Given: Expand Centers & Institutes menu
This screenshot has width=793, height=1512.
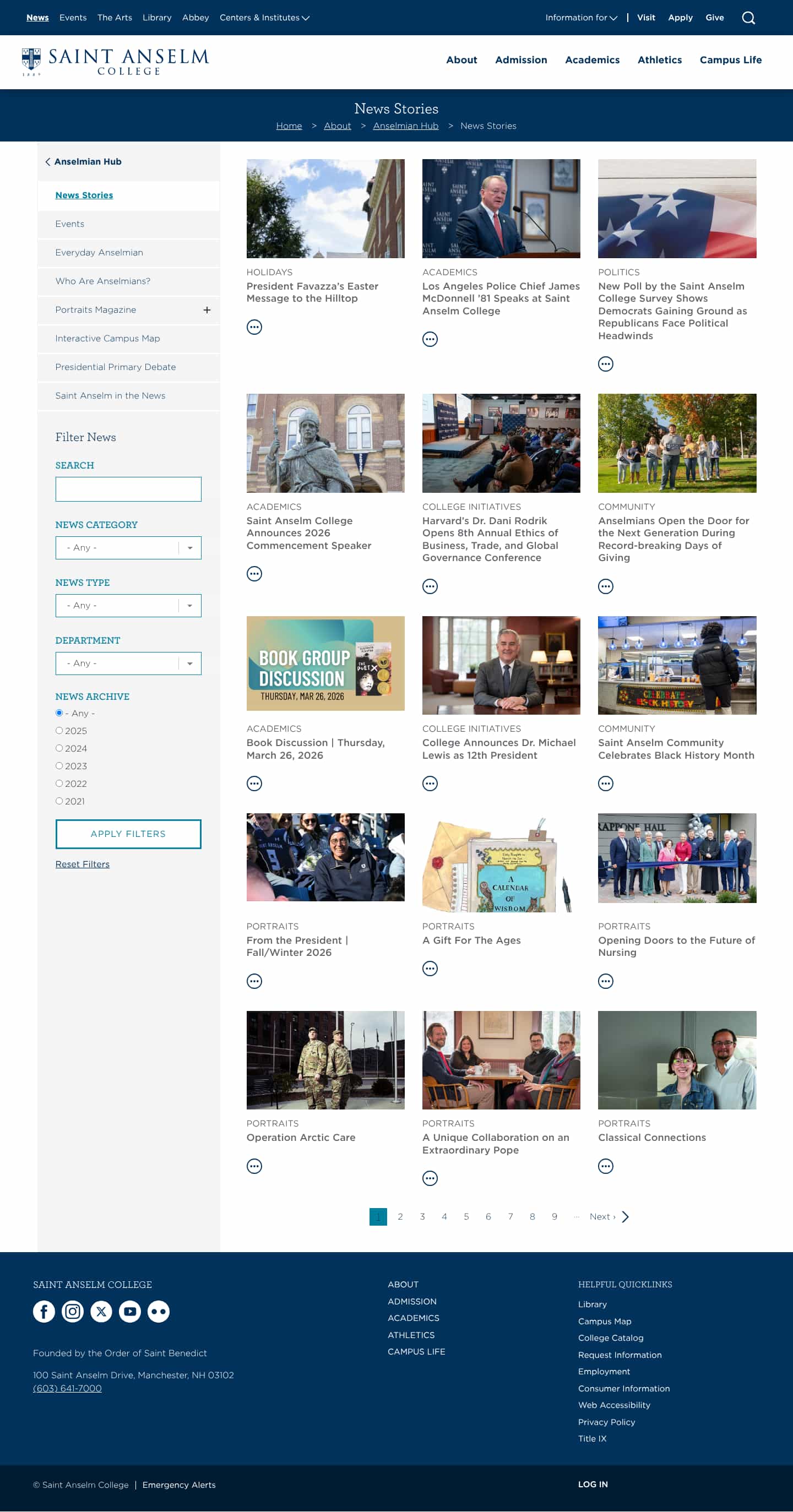Looking at the screenshot, I should pyautogui.click(x=264, y=18).
